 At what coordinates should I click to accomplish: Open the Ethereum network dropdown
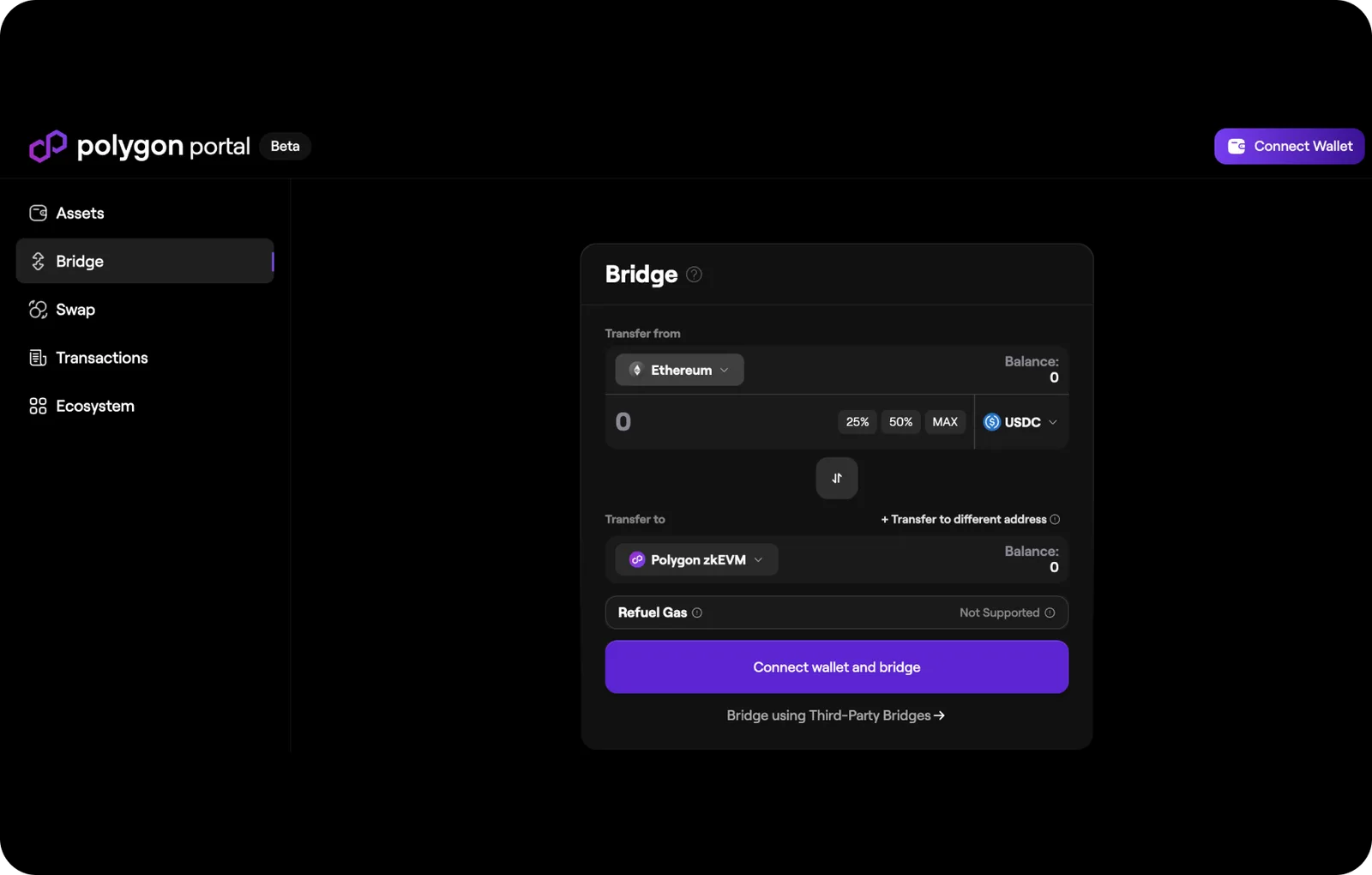[679, 370]
